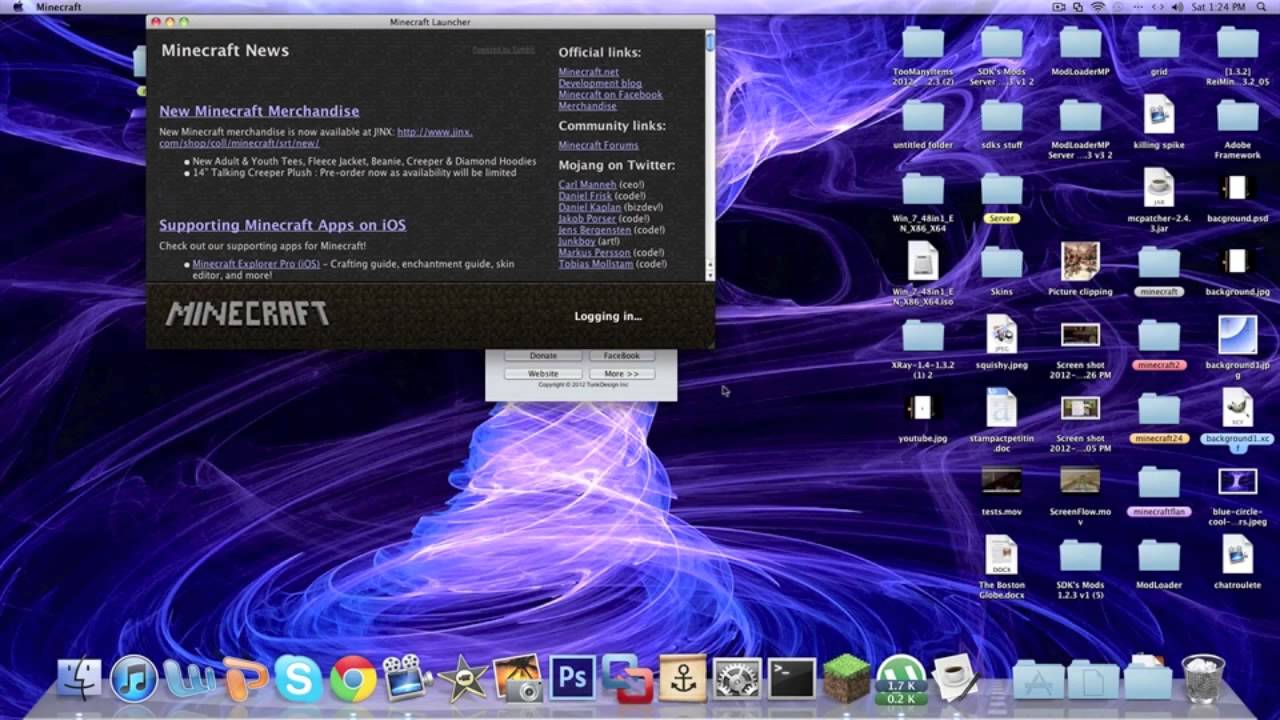Open the Applications folder stack in dock

[1038, 680]
